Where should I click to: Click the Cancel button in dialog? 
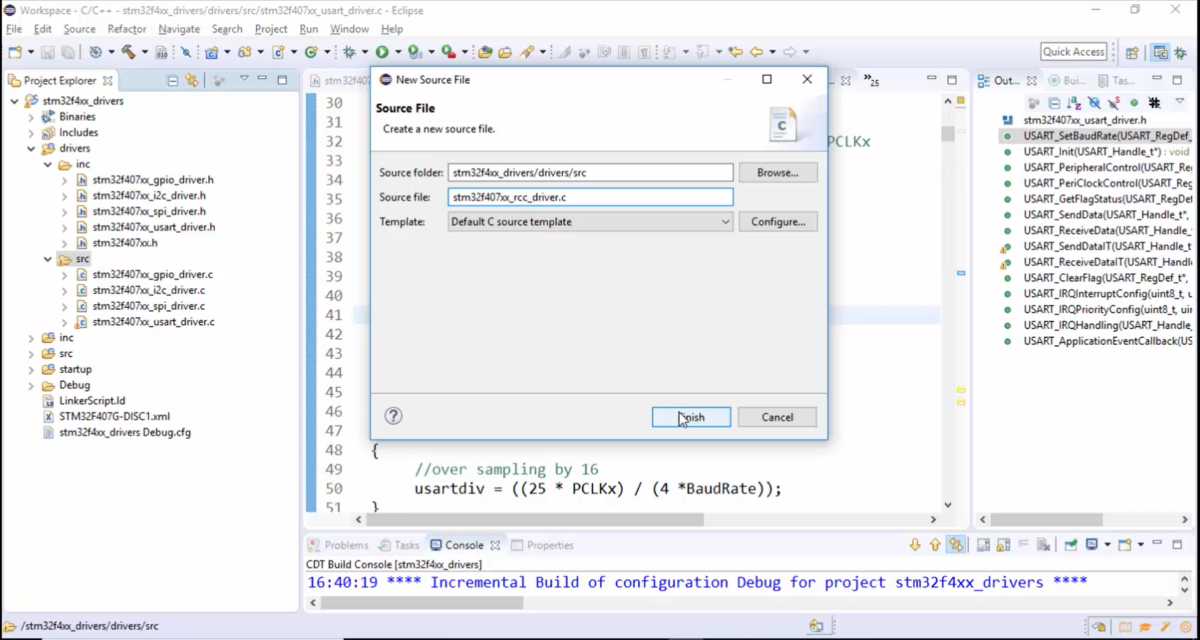[x=777, y=417]
